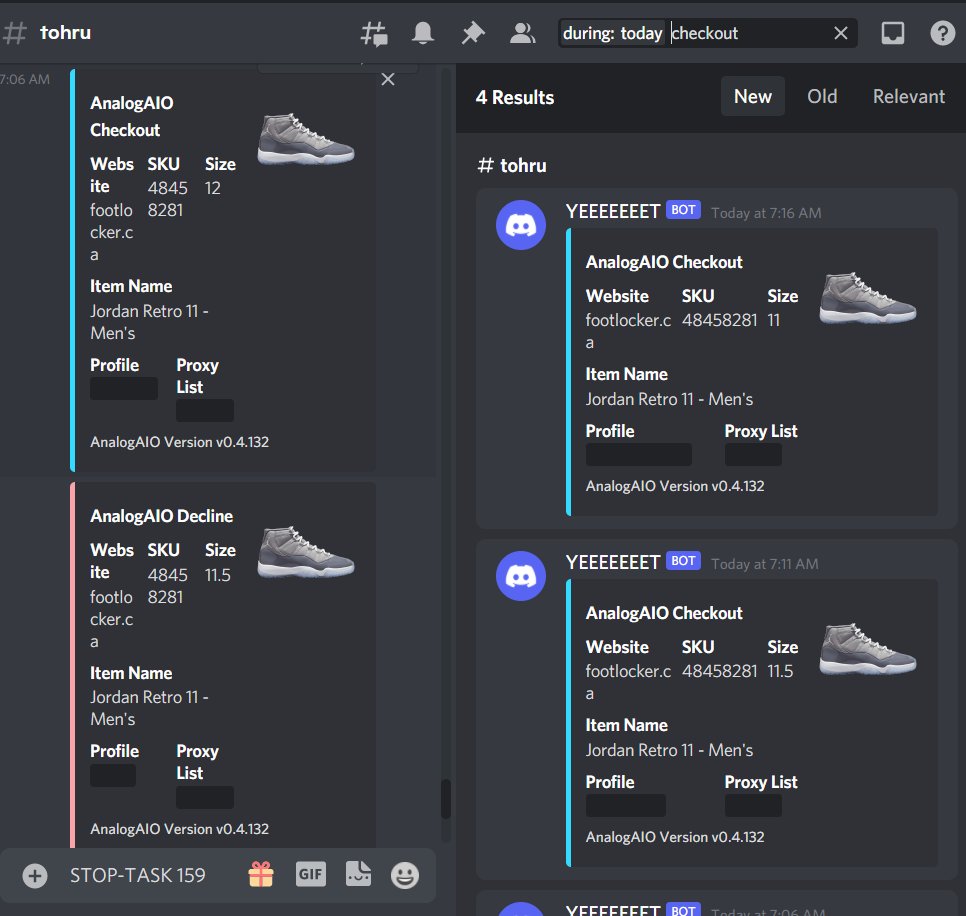Click size '11.5' value in Decline embed

217,575
